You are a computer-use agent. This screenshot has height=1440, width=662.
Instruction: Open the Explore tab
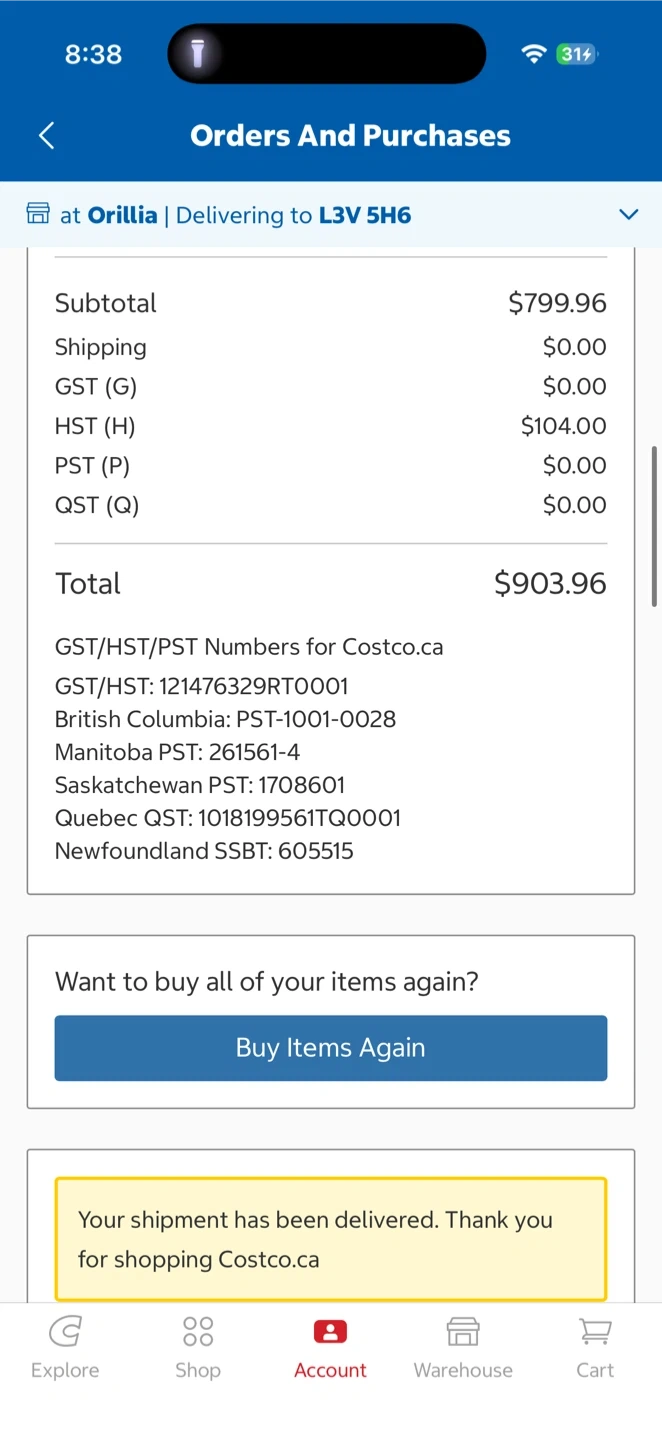(x=65, y=1347)
